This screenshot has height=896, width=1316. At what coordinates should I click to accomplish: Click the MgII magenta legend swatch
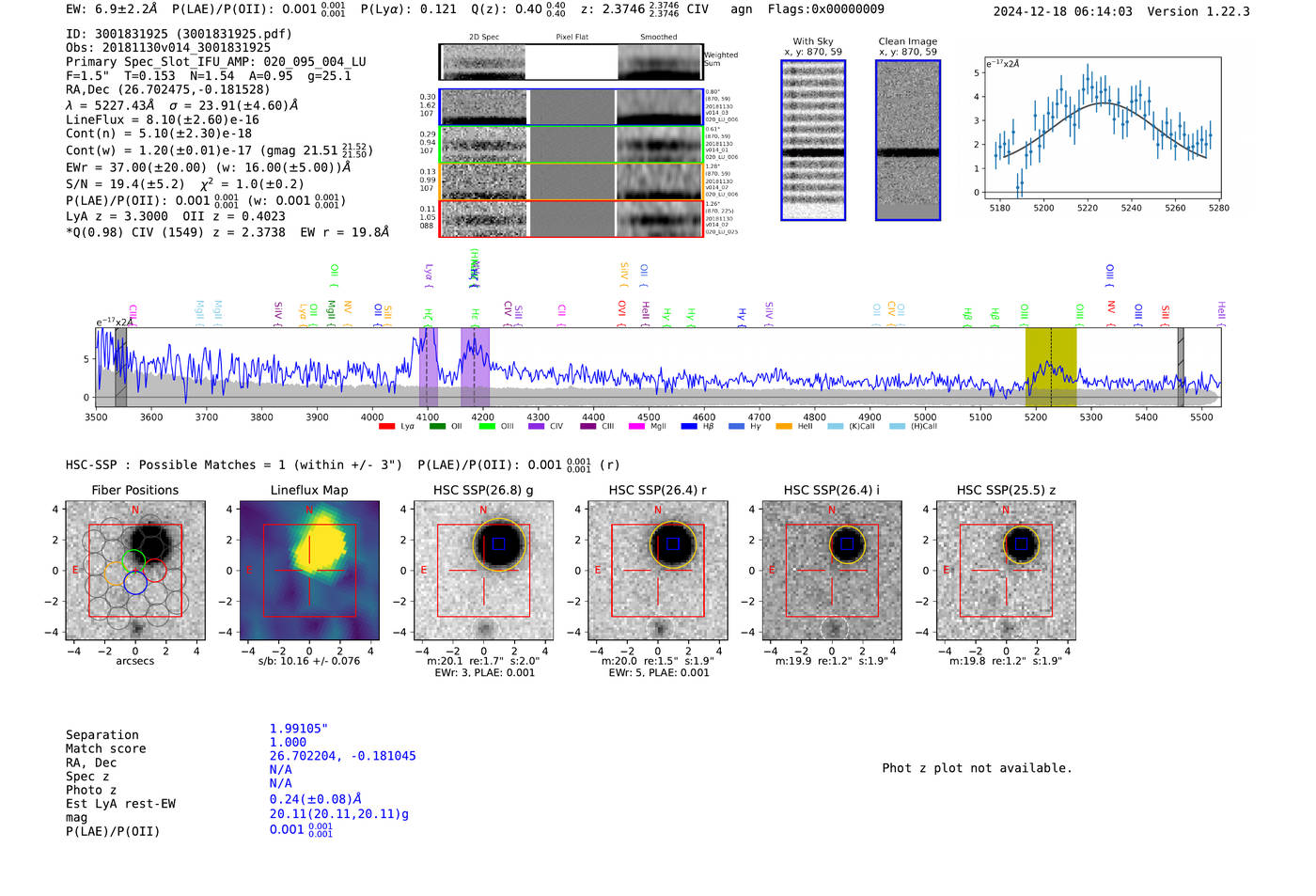(x=636, y=427)
